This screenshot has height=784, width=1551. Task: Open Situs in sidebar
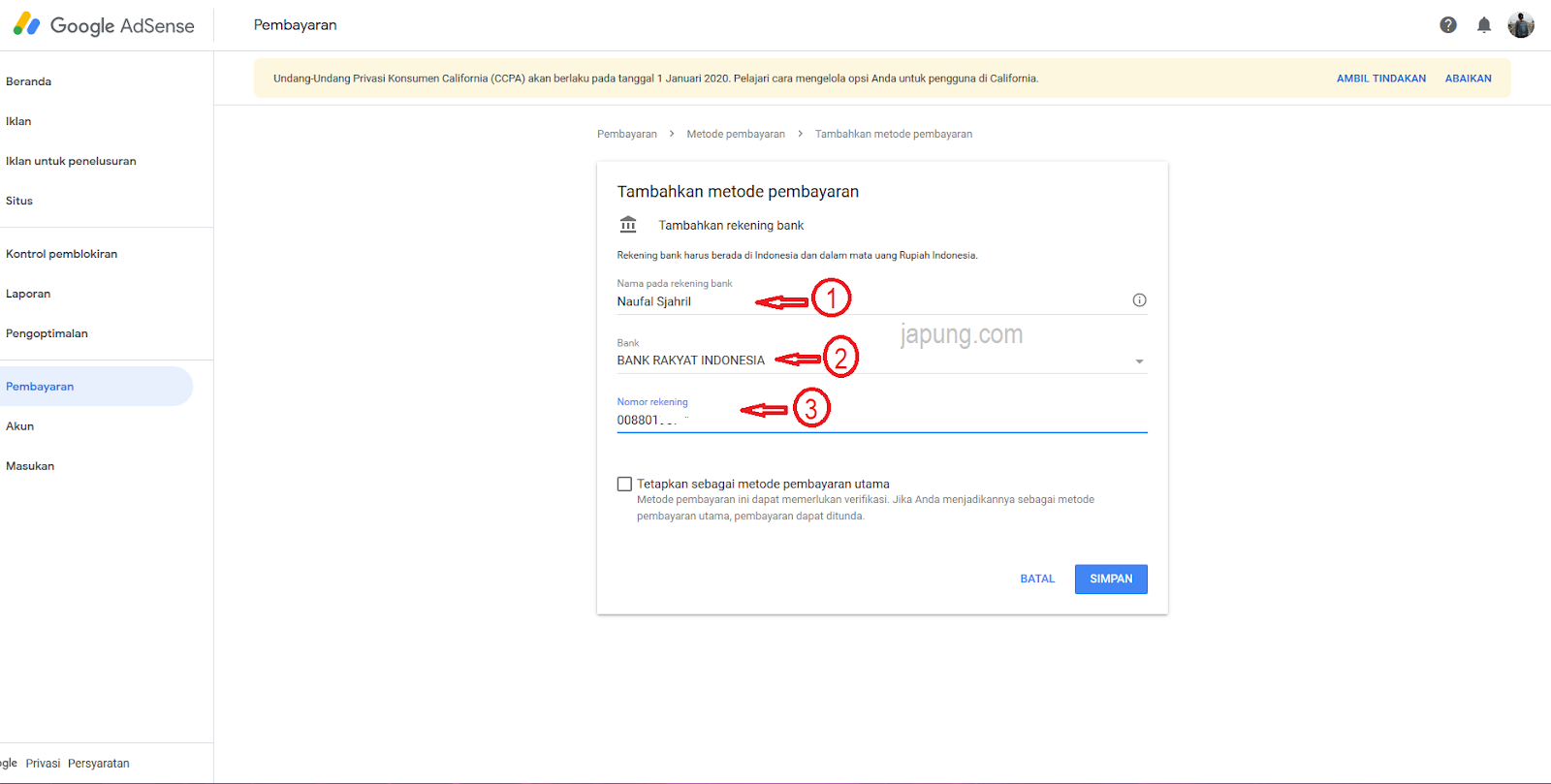(19, 201)
